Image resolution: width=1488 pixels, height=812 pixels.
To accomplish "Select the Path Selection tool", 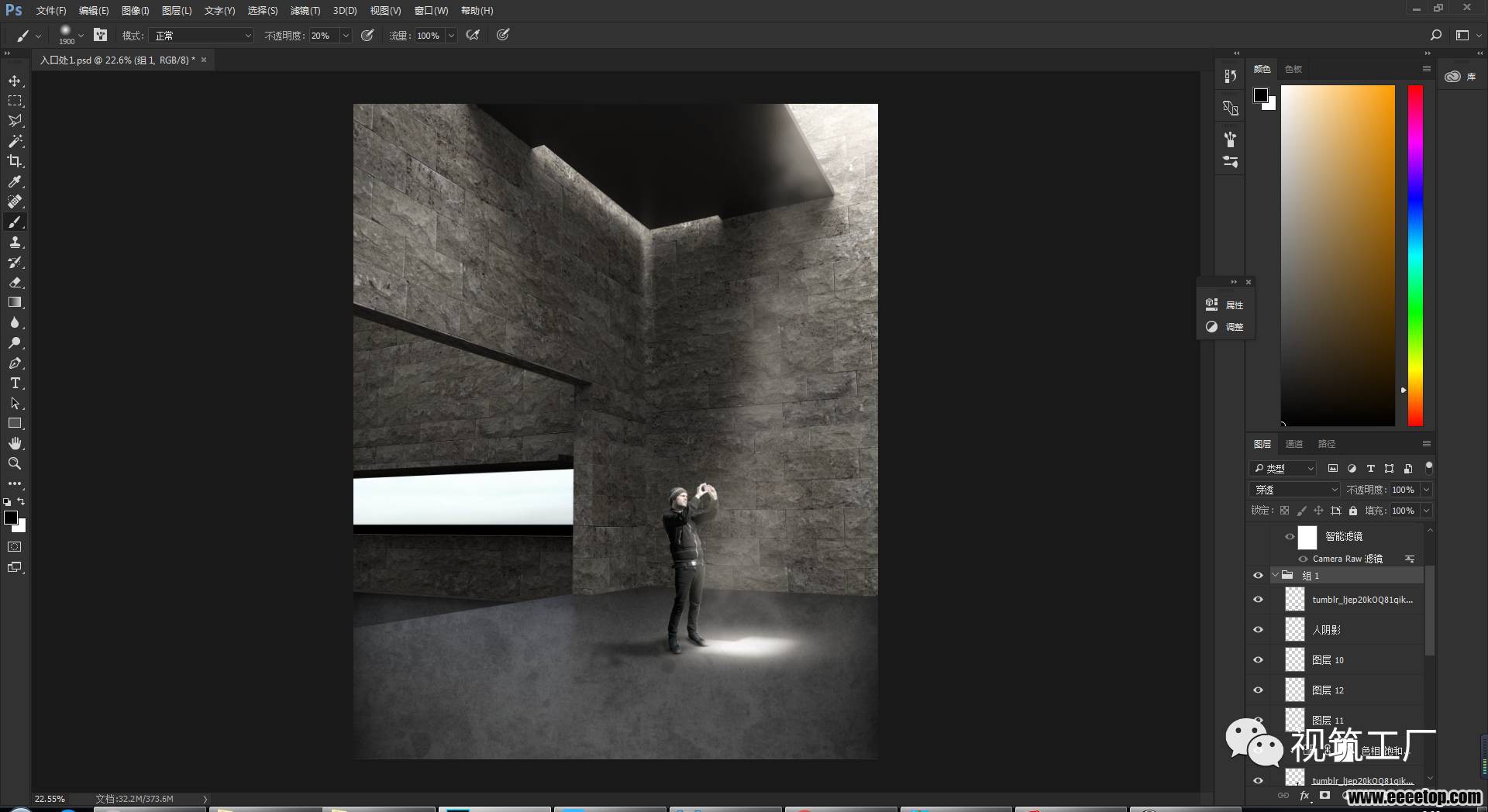I will pyautogui.click(x=15, y=404).
